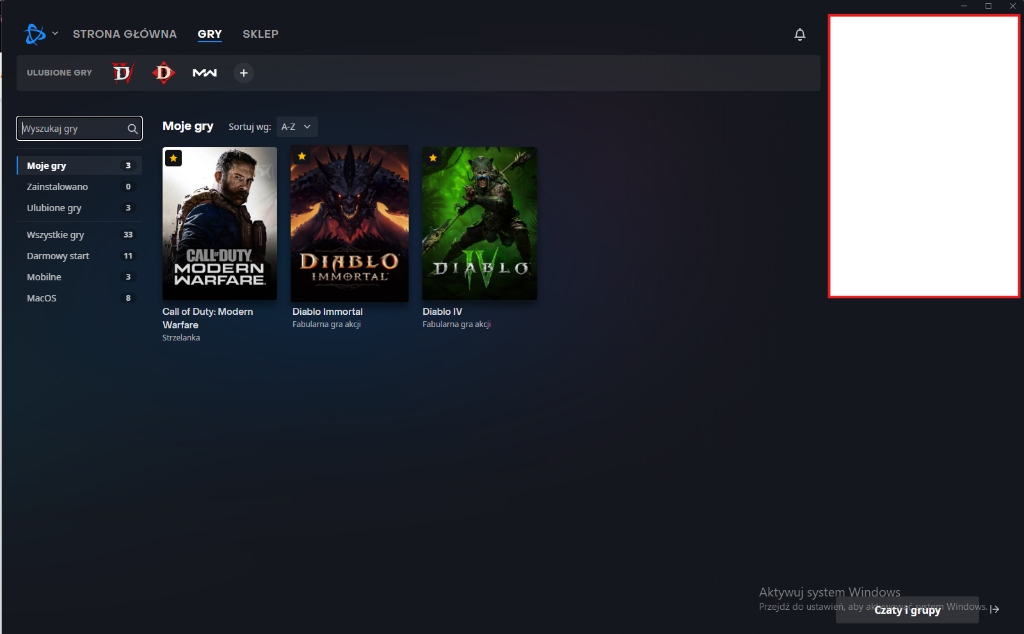Open the Call of Duty Modern Warfare cover
Viewport: 1024px width, 634px height.
point(219,223)
